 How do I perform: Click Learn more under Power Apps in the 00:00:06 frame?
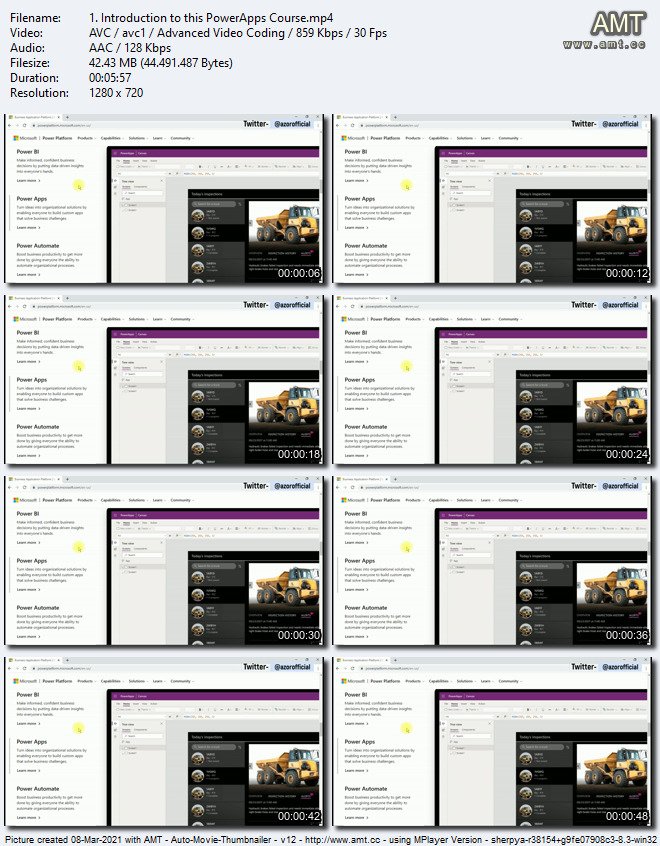(x=28, y=228)
